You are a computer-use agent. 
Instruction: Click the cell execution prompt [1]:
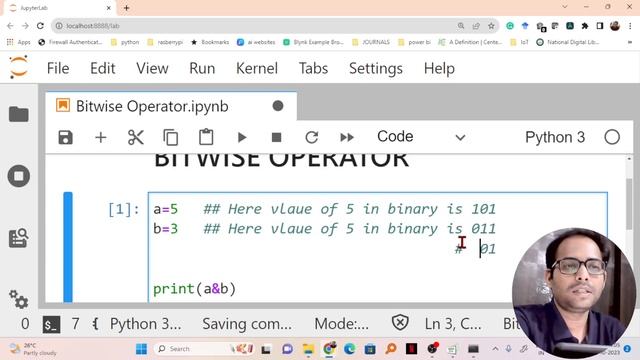click(124, 209)
